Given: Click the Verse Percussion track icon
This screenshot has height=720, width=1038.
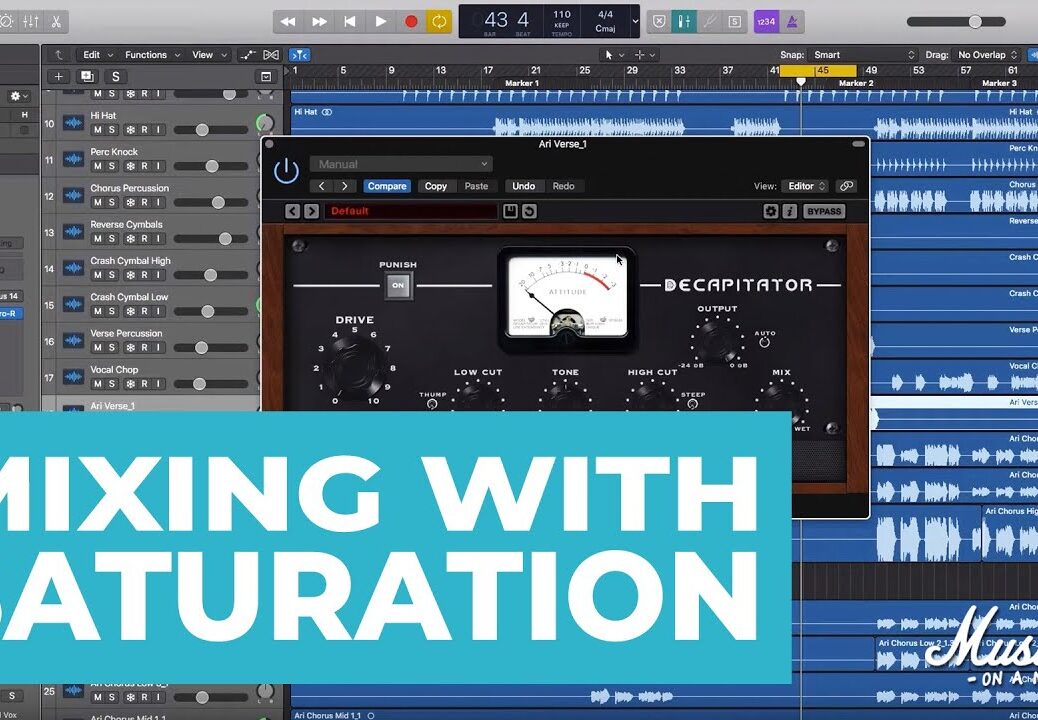Looking at the screenshot, I should tap(73, 340).
